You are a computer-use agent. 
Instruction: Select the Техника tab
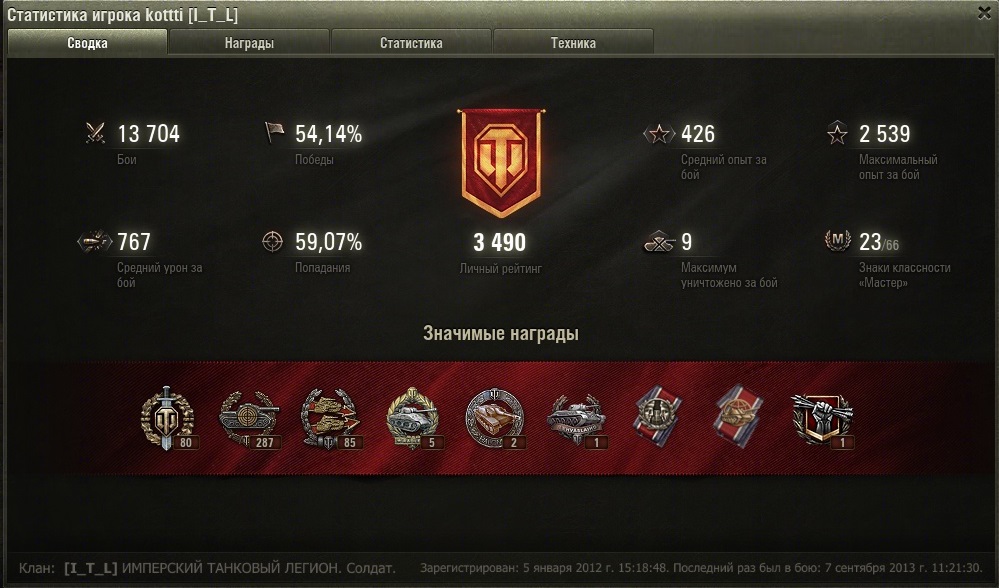[x=573, y=43]
